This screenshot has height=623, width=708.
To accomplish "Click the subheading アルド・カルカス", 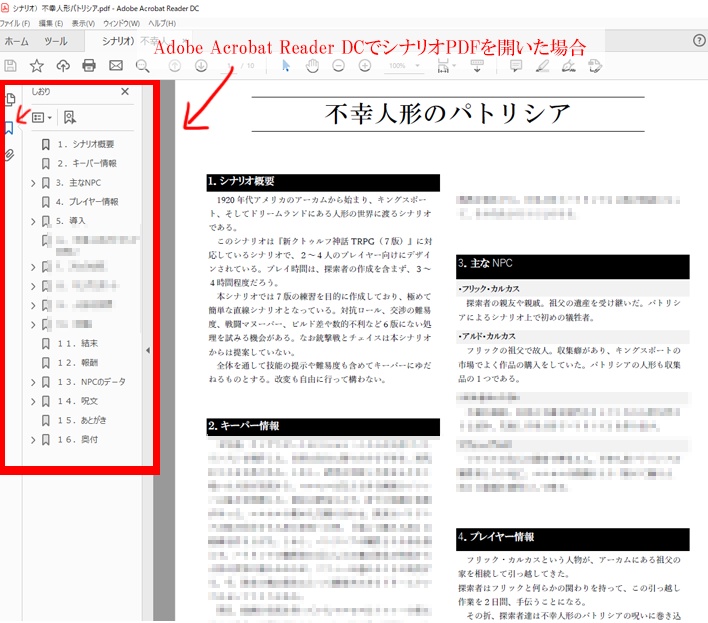I will (487, 336).
